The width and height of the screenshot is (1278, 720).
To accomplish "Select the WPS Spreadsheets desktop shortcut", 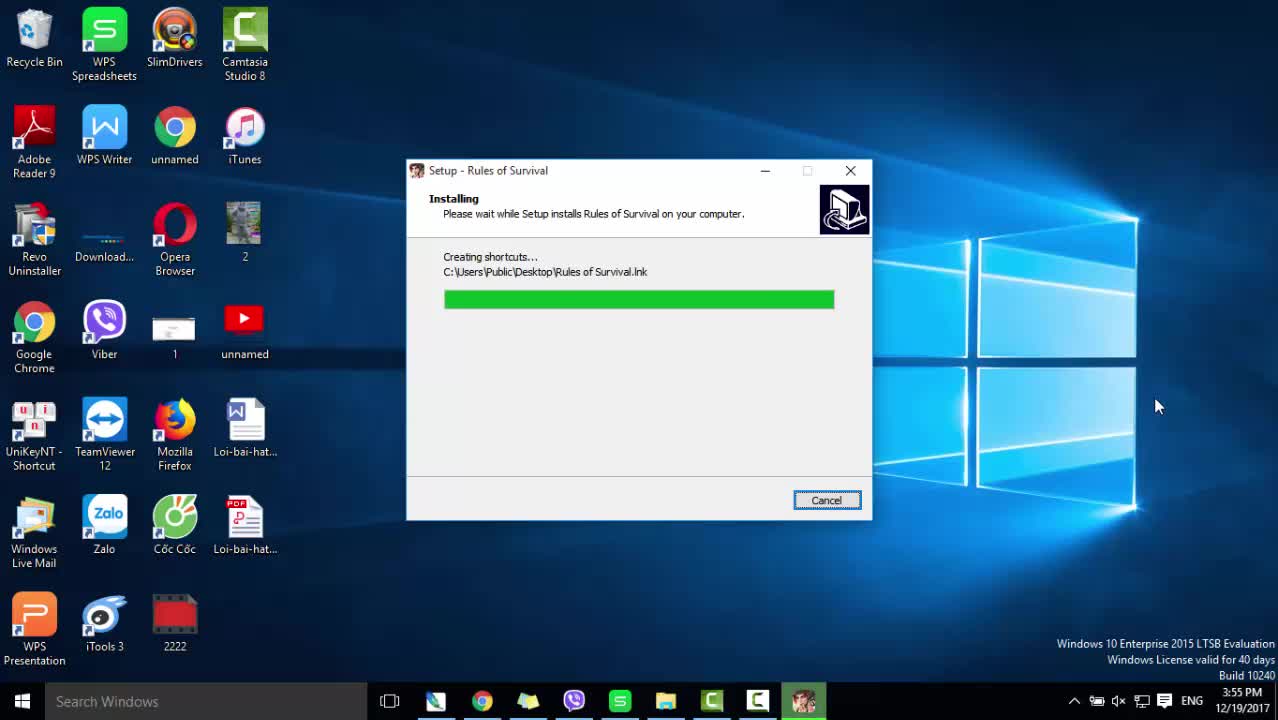I will [104, 45].
